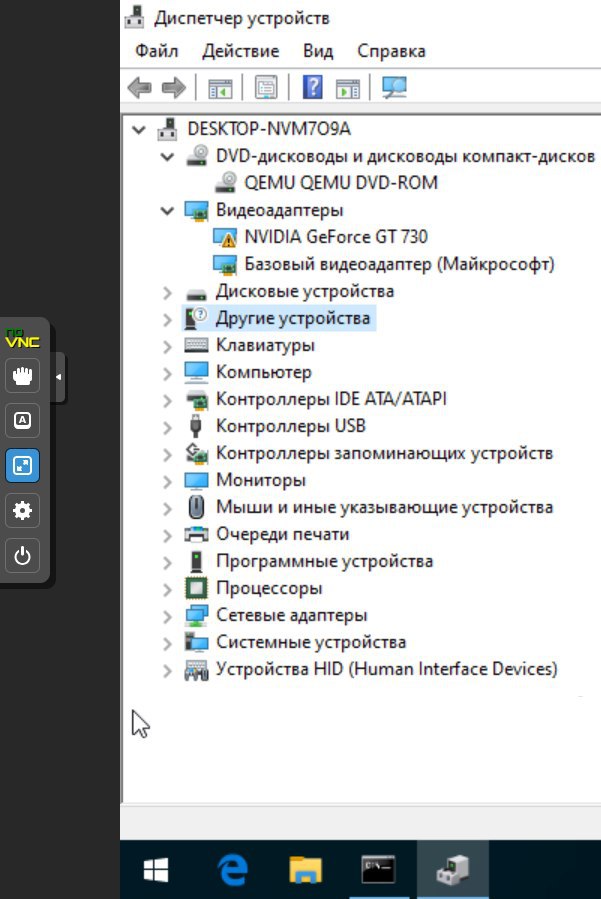Click the Очереди печати printer icon
Viewport: 601px width, 899px height.
196,534
